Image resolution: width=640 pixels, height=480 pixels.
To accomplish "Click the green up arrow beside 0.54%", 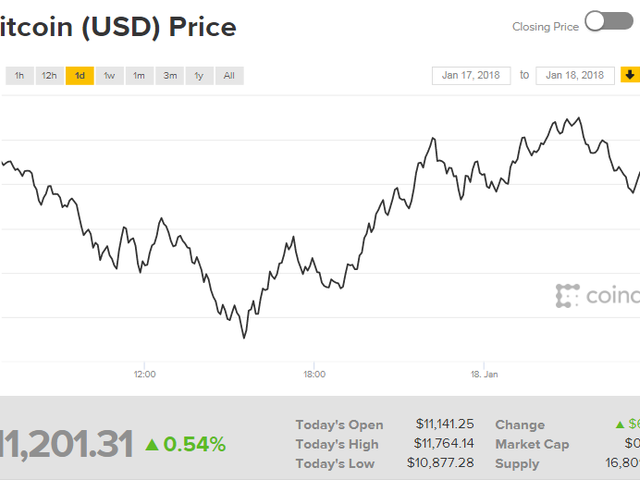I will [x=151, y=444].
